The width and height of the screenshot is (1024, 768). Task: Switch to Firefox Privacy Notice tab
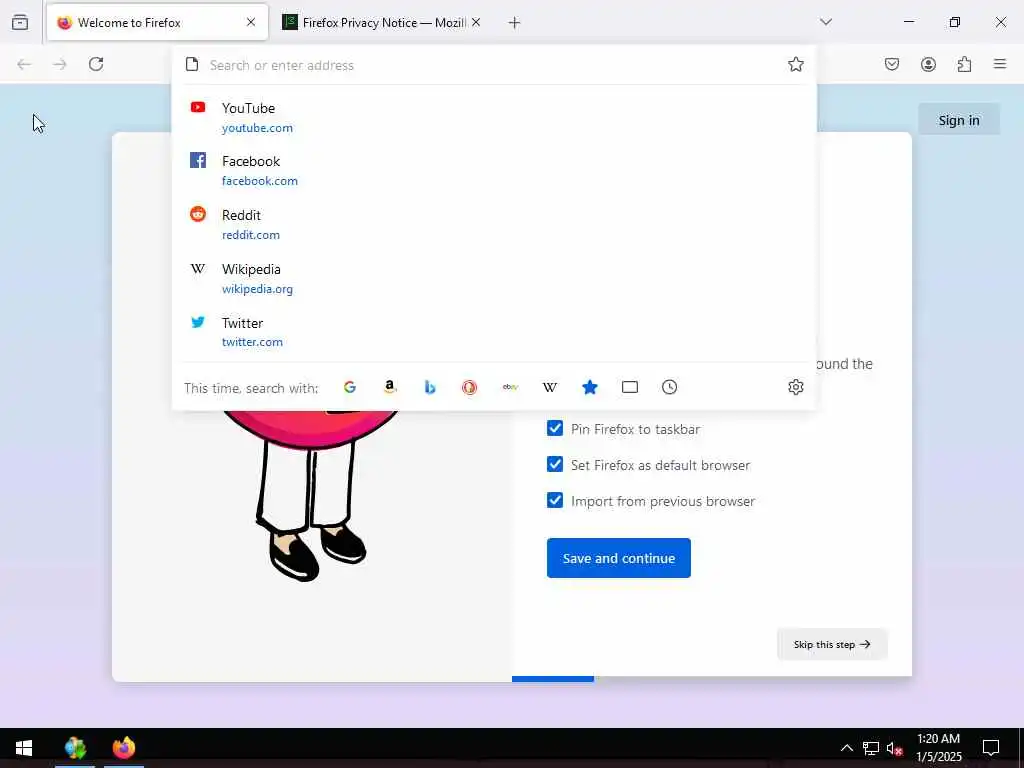pyautogui.click(x=382, y=22)
